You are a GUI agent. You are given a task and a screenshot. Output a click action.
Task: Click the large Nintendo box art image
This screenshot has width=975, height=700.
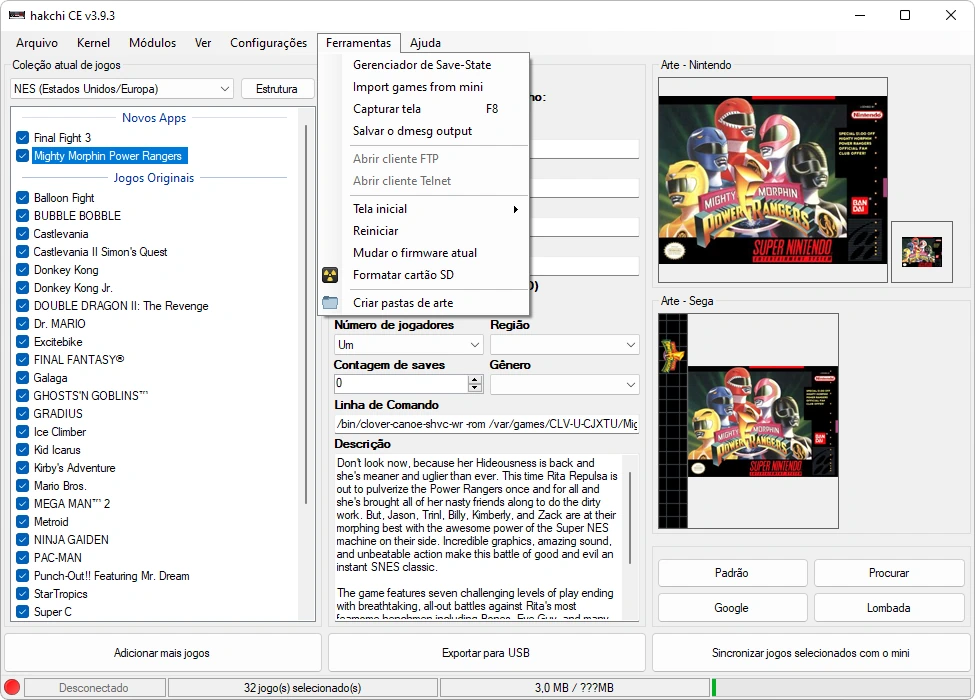(768, 181)
